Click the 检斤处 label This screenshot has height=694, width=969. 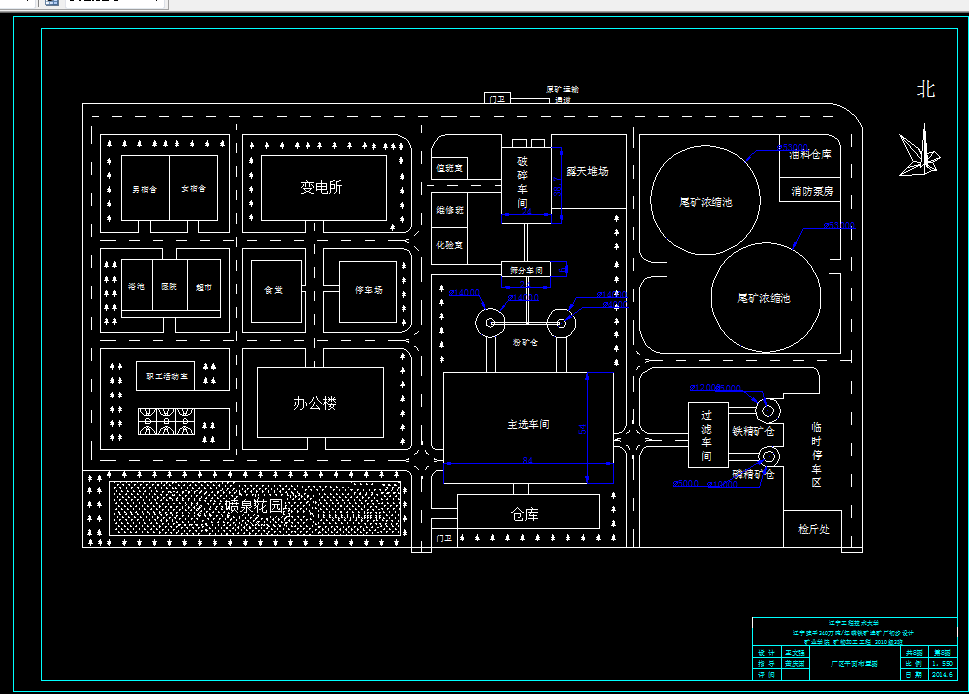pyautogui.click(x=813, y=529)
